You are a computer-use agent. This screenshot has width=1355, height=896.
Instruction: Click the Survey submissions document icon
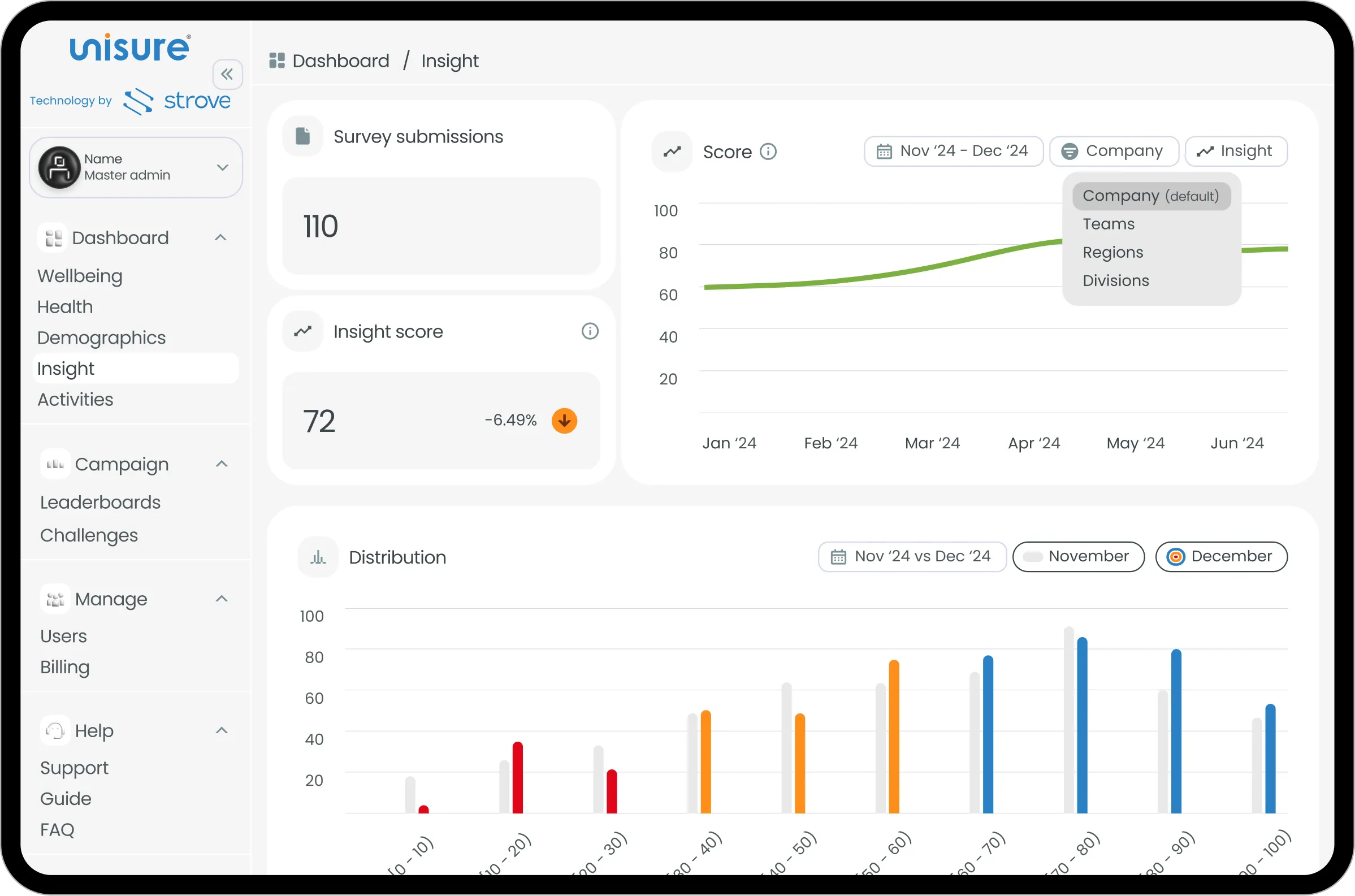coord(303,137)
